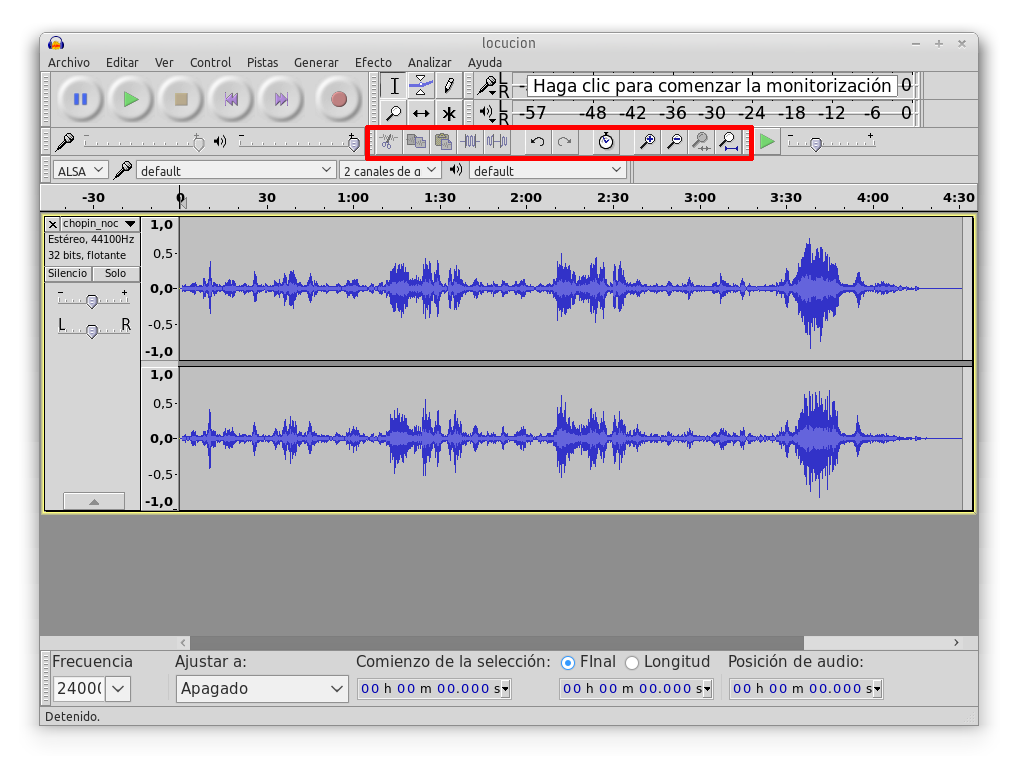
Task: Click the green Play-at-speed button
Action: [x=768, y=141]
